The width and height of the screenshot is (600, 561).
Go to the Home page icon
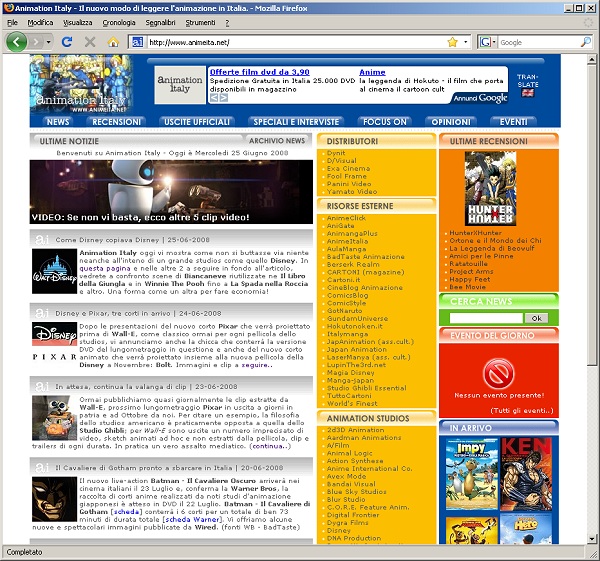pos(113,42)
